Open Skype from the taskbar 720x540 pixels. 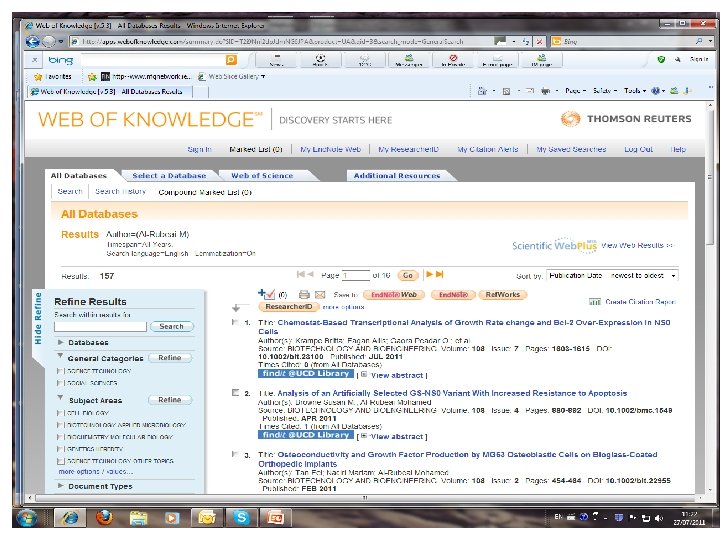pyautogui.click(x=242, y=518)
